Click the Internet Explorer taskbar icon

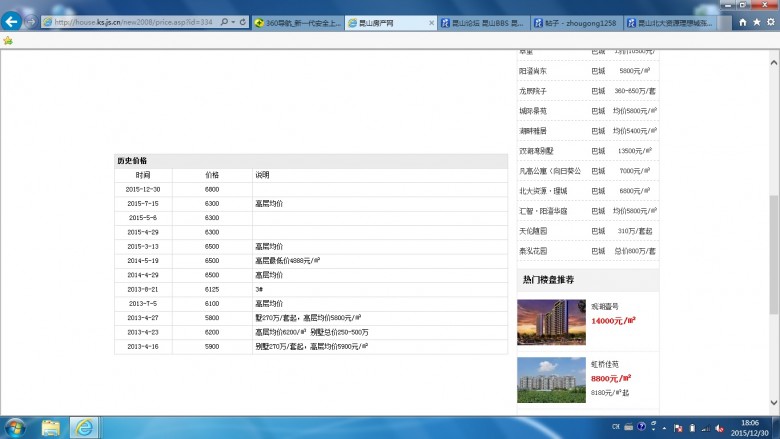point(84,427)
